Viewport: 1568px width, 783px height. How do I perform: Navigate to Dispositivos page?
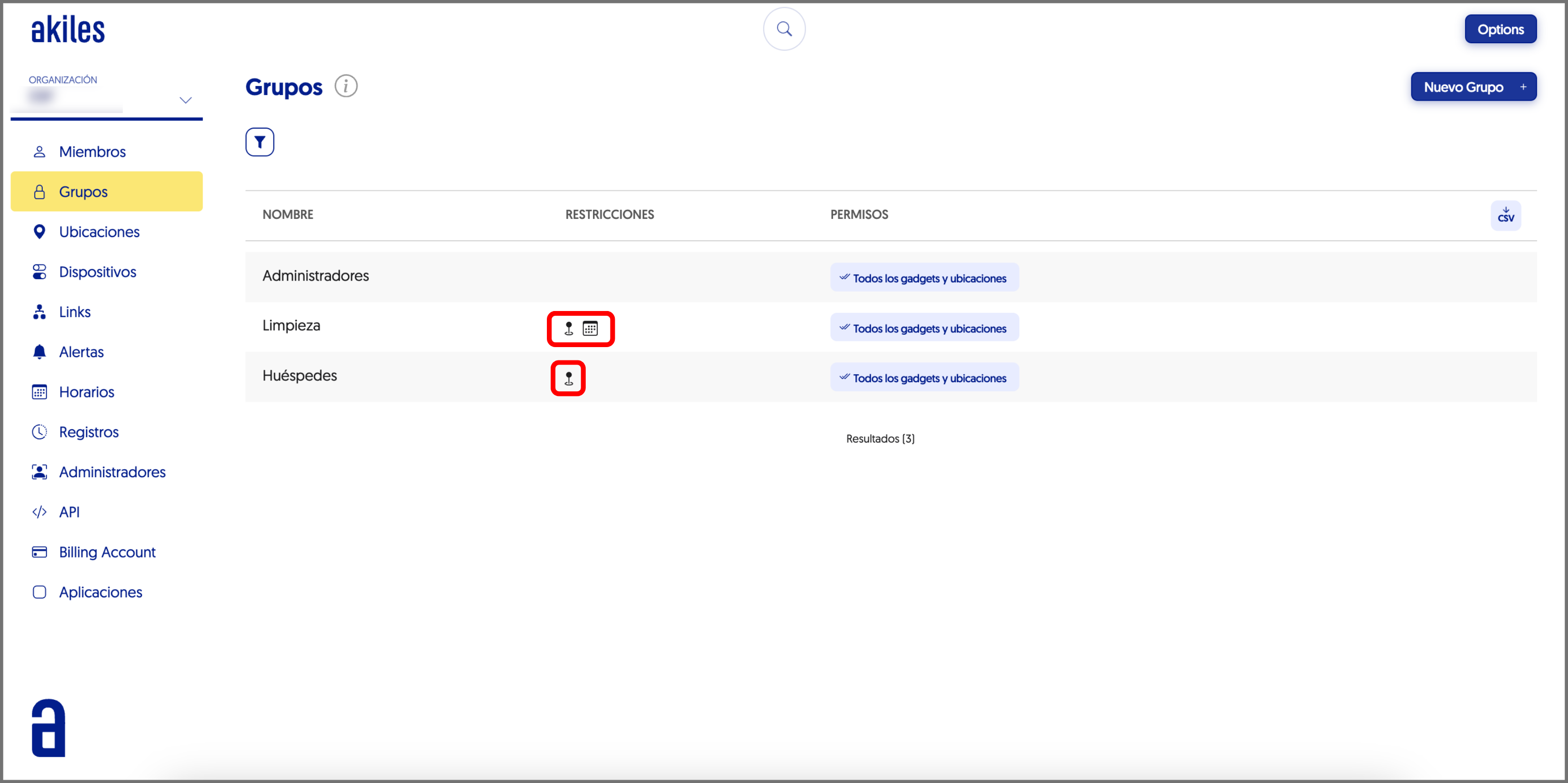pos(97,272)
